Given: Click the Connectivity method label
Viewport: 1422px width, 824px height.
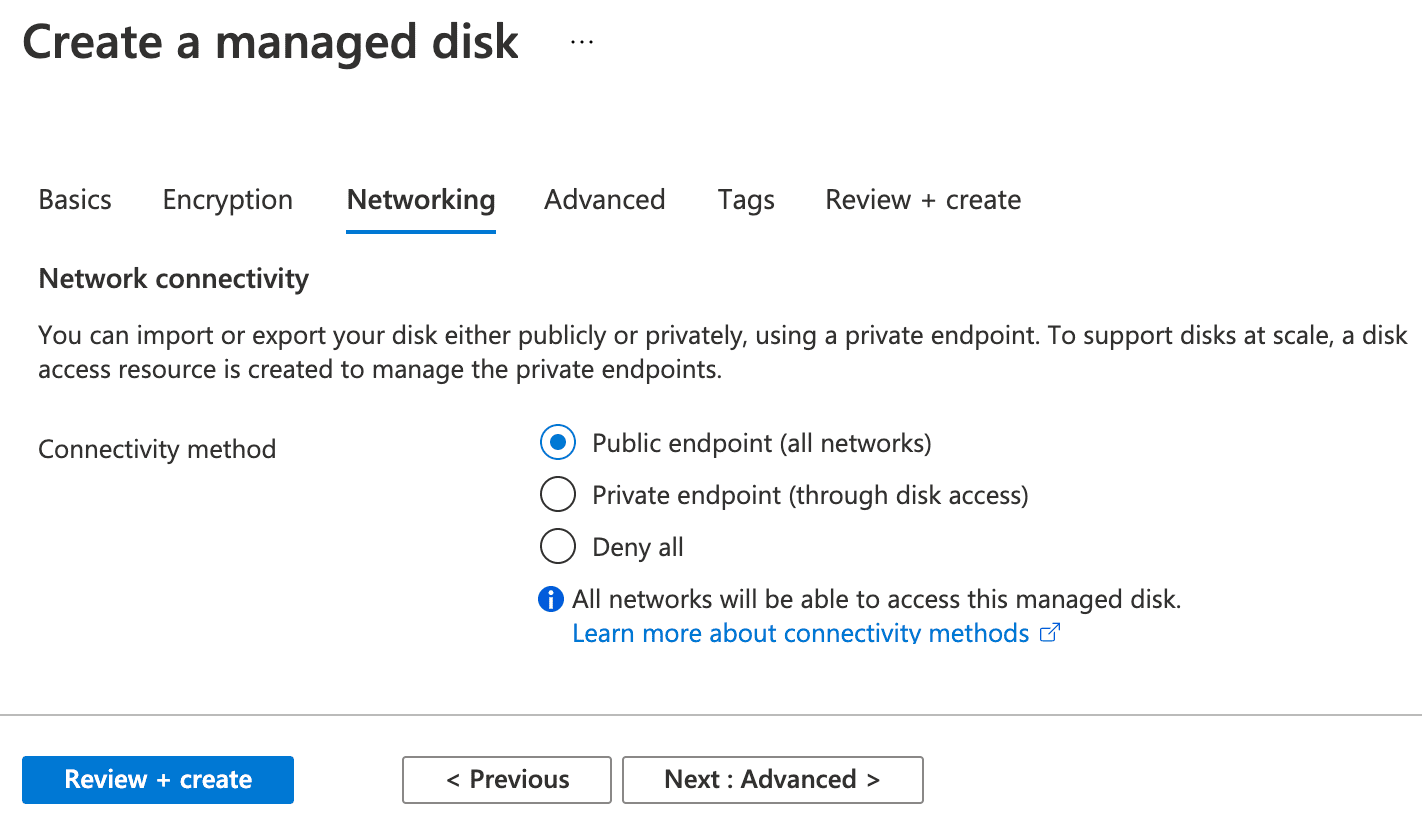Looking at the screenshot, I should 156,448.
